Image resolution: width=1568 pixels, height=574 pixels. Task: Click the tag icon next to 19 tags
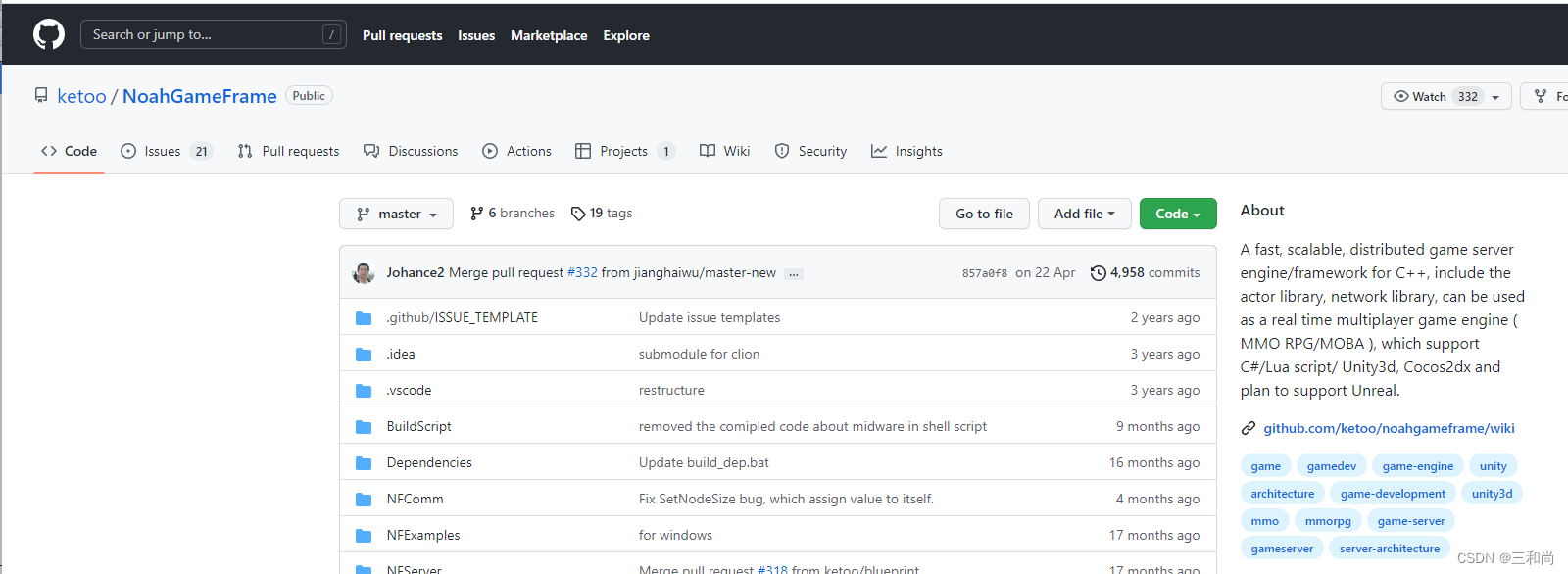coord(578,214)
